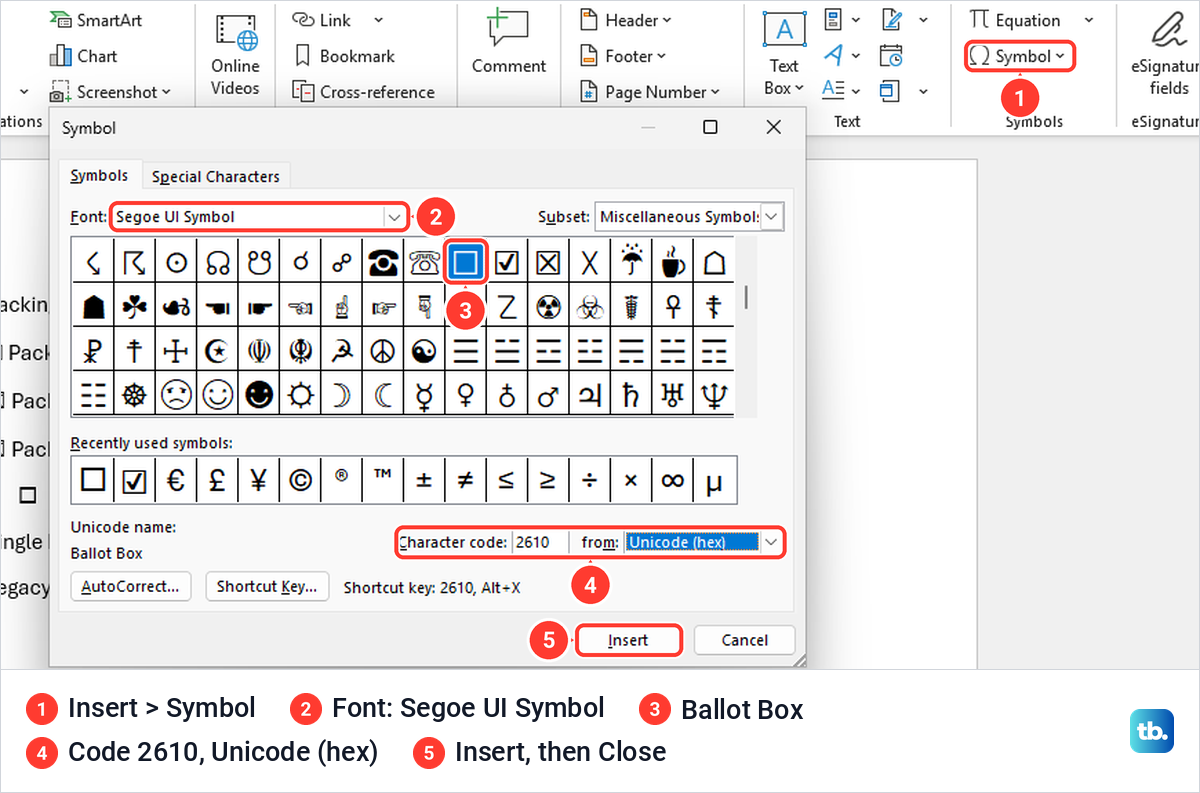Pick the infinity sign in recently used symbols

click(x=673, y=480)
